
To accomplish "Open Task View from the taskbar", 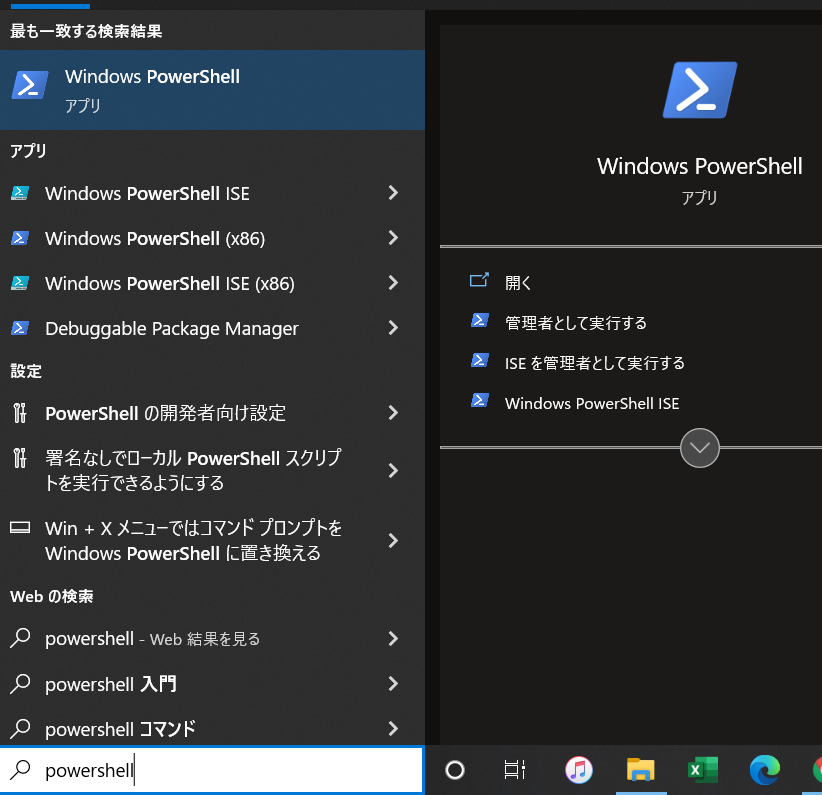I will point(515,770).
